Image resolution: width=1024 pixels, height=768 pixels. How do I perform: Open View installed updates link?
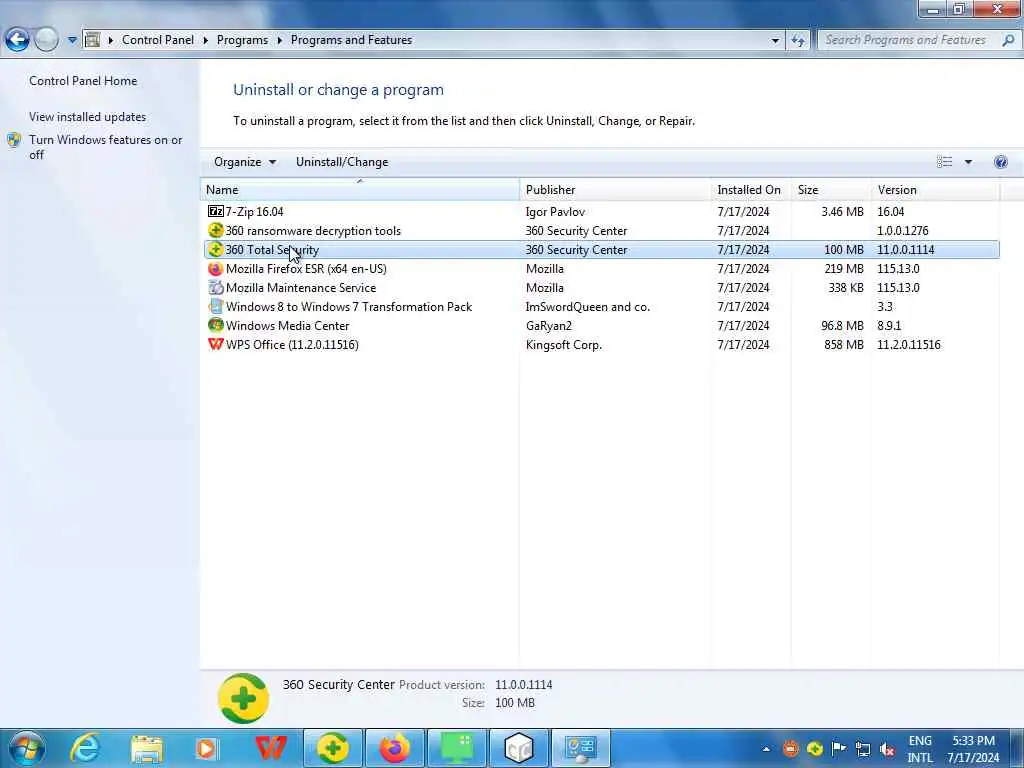(88, 117)
